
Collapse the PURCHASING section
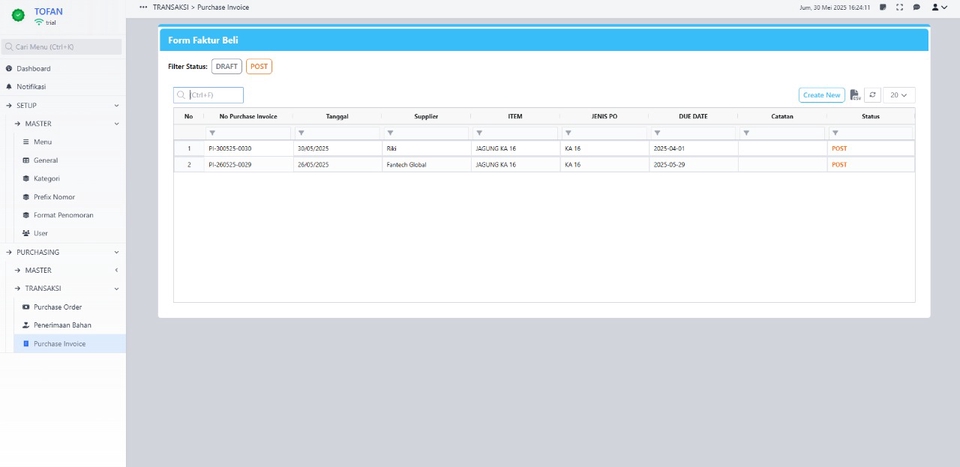pyautogui.click(x=62, y=252)
